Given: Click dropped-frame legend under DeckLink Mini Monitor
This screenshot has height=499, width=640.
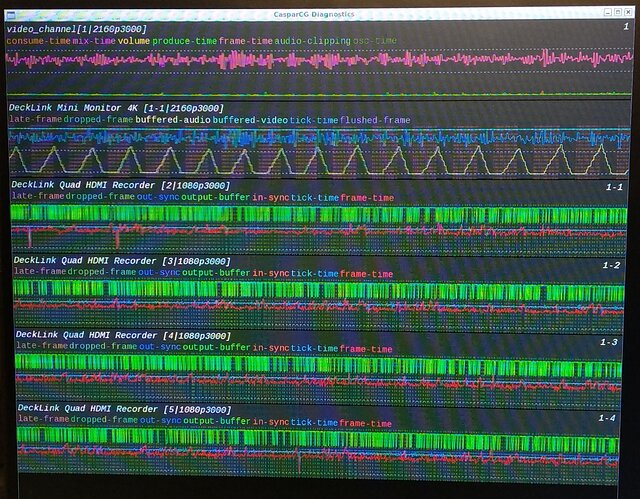Looking at the screenshot, I should click(x=98, y=120).
